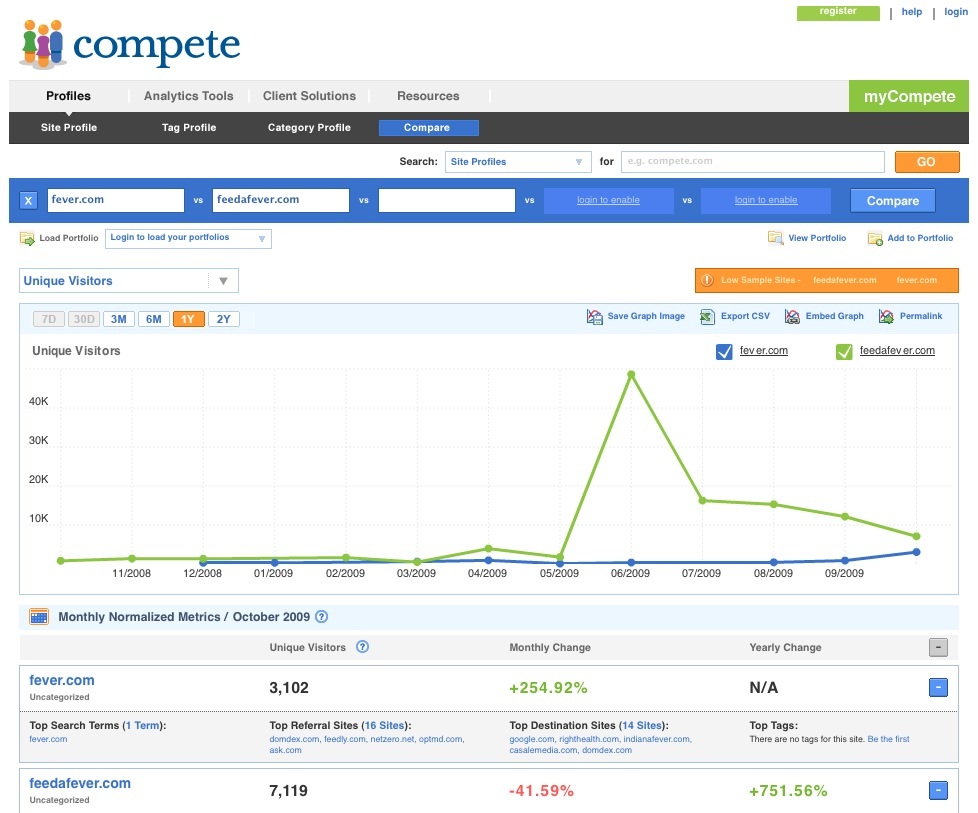Image resolution: width=978 pixels, height=813 pixels.
Task: Click the login link at top
Action: click(956, 12)
